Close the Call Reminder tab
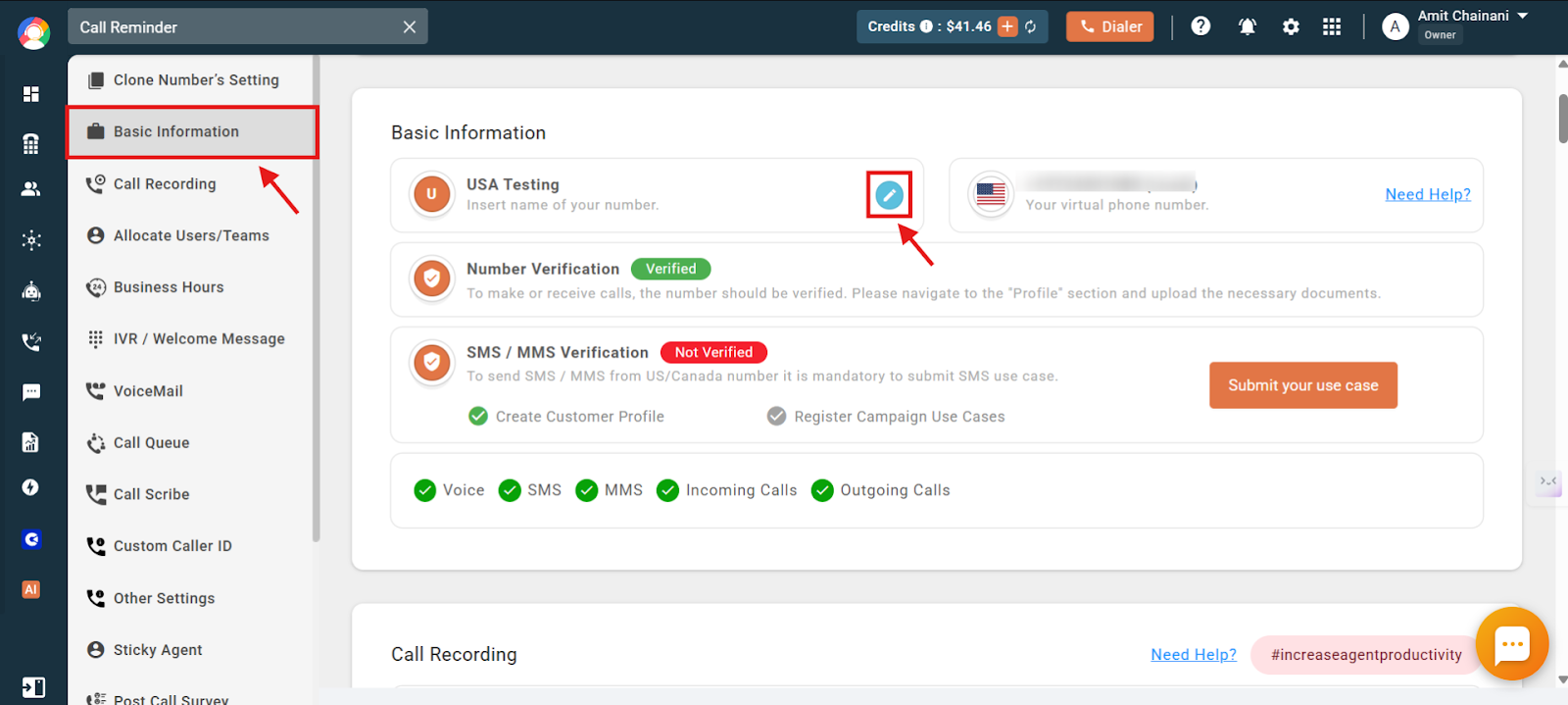 [x=410, y=27]
